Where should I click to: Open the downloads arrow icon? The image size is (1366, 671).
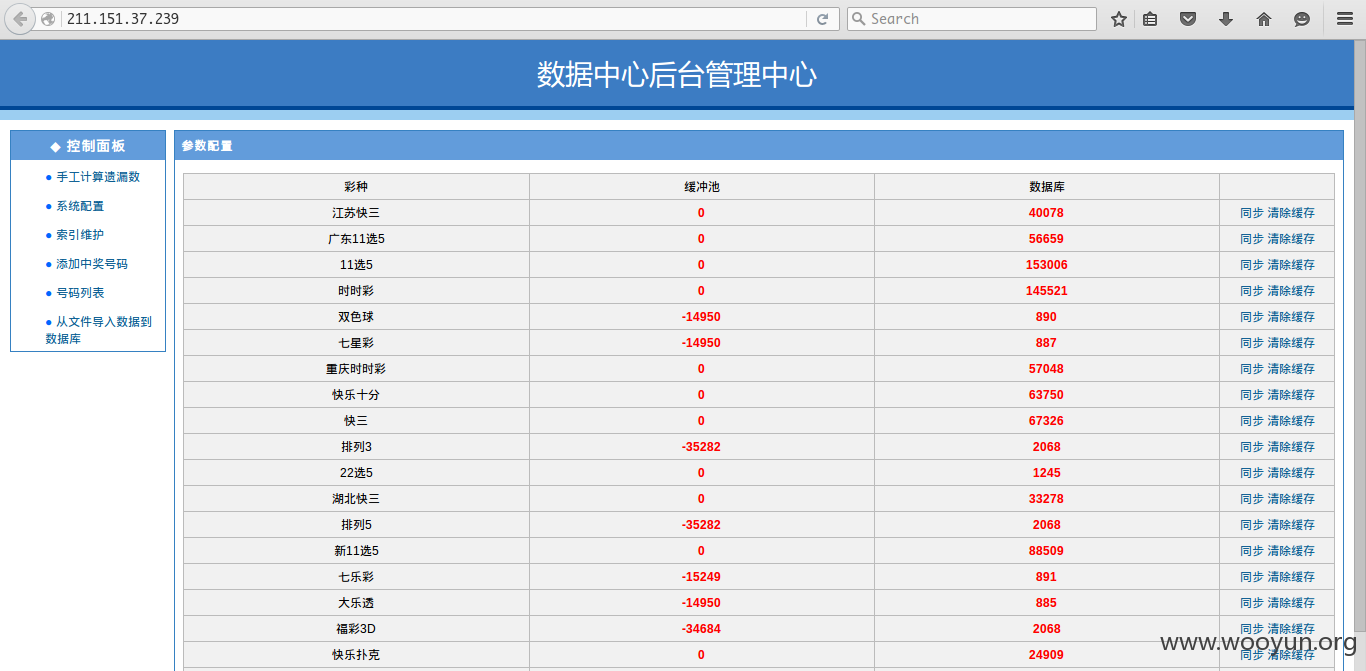[1226, 19]
